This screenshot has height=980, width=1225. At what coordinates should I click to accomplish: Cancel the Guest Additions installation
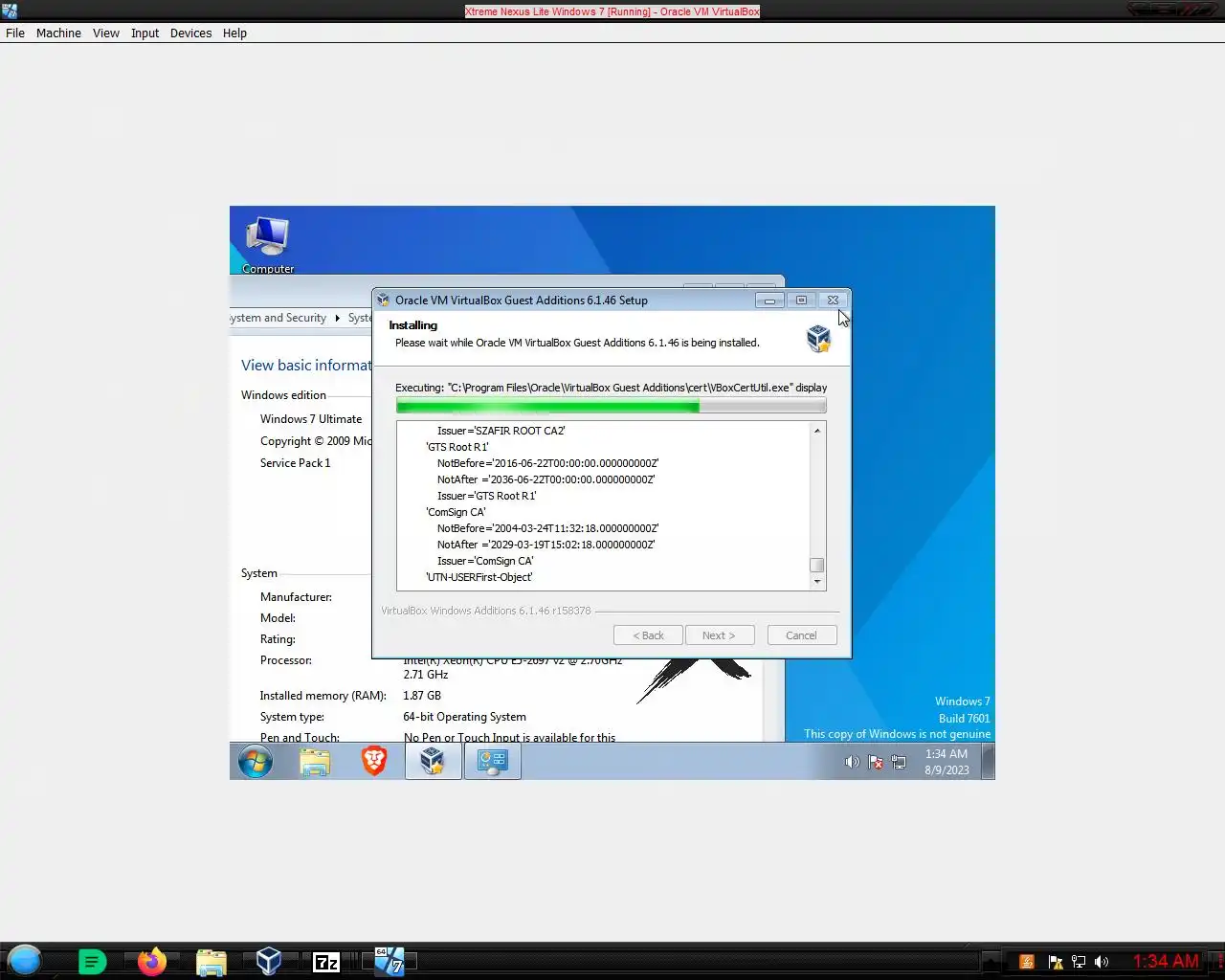tap(802, 635)
